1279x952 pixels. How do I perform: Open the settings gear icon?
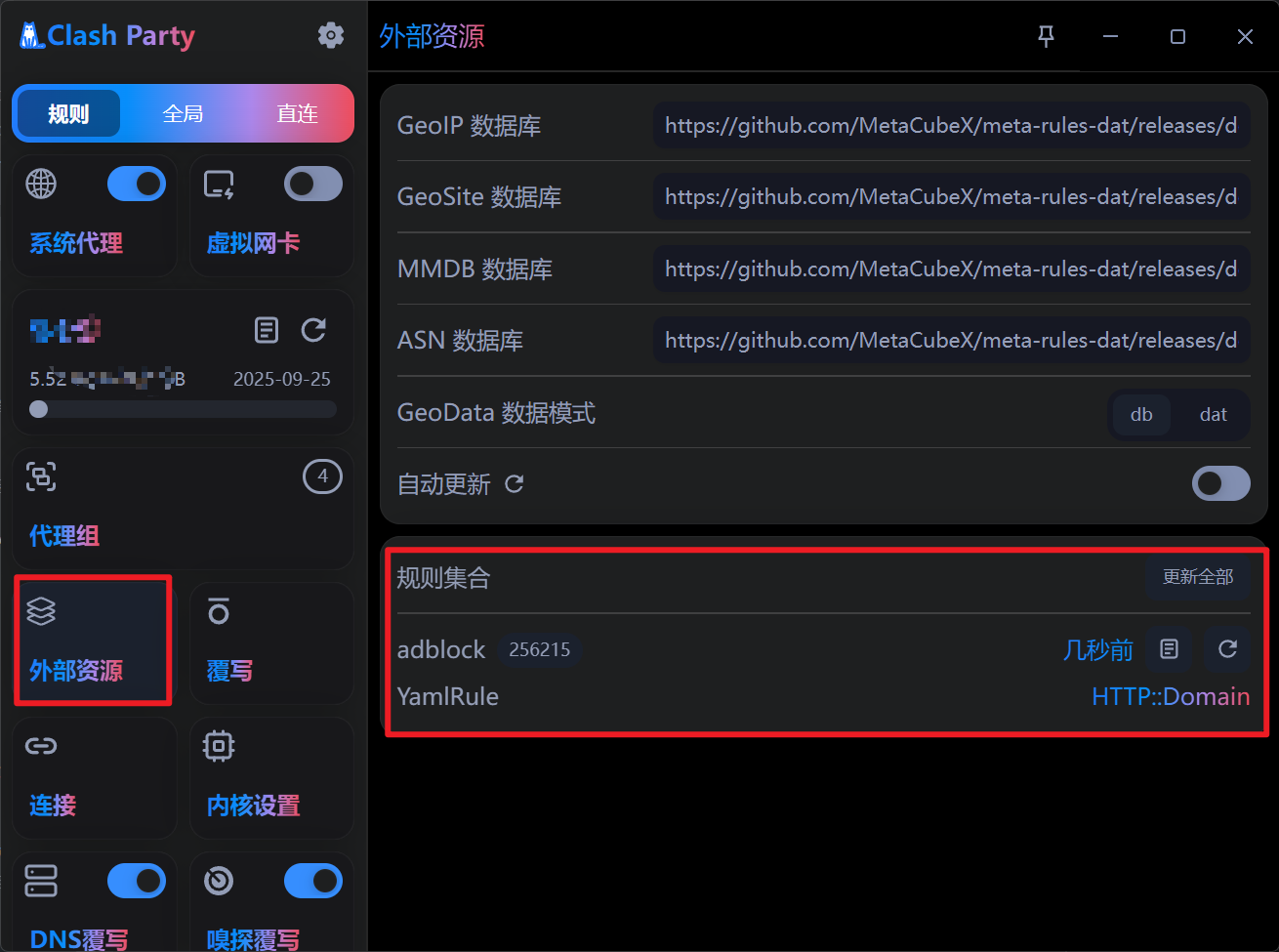331,36
